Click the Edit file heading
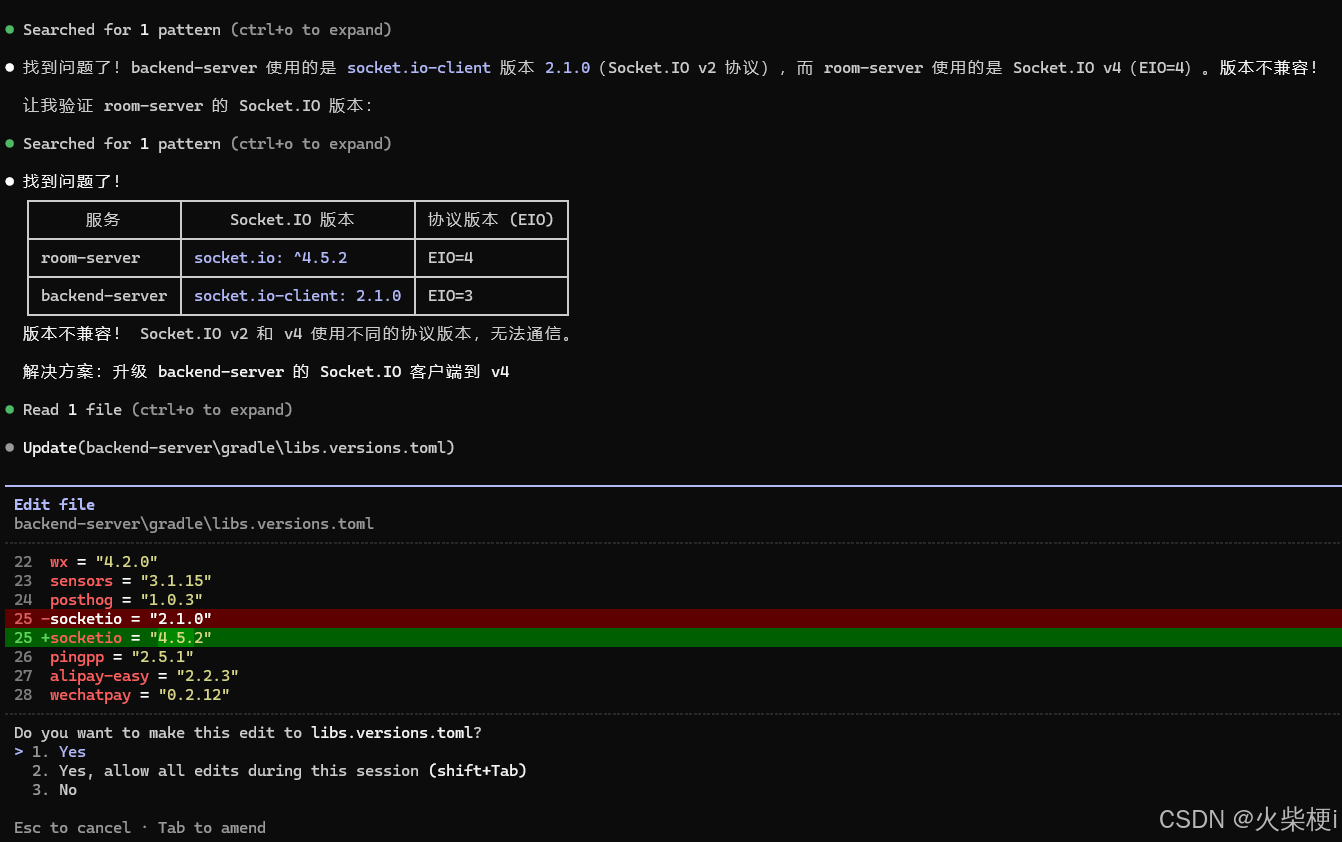The width and height of the screenshot is (1342, 842). tap(54, 505)
